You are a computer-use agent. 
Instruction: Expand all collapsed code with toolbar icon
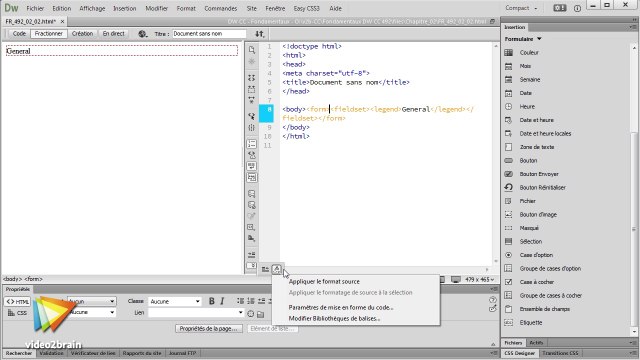point(251,100)
